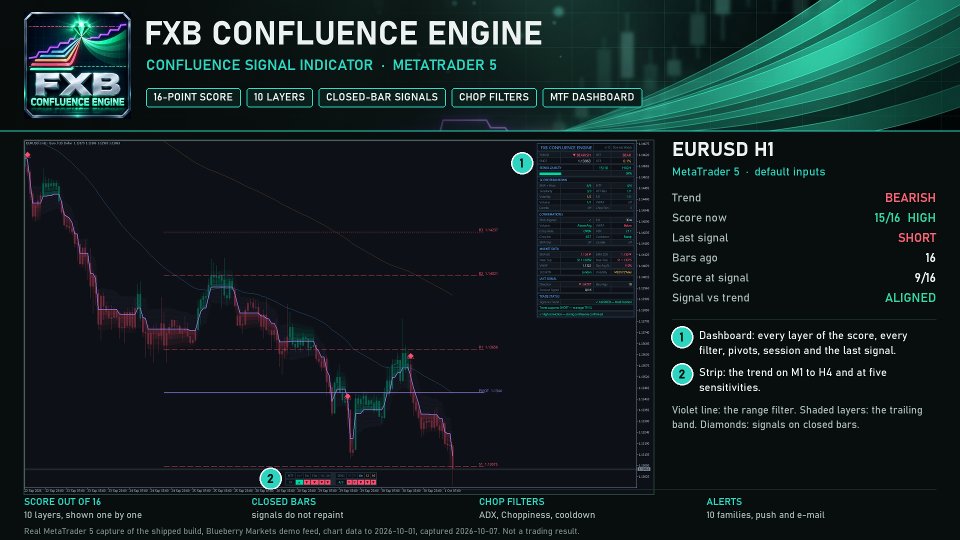
Task: Click the CHOP FILTERS footer heading
Action: pyautogui.click(x=511, y=501)
